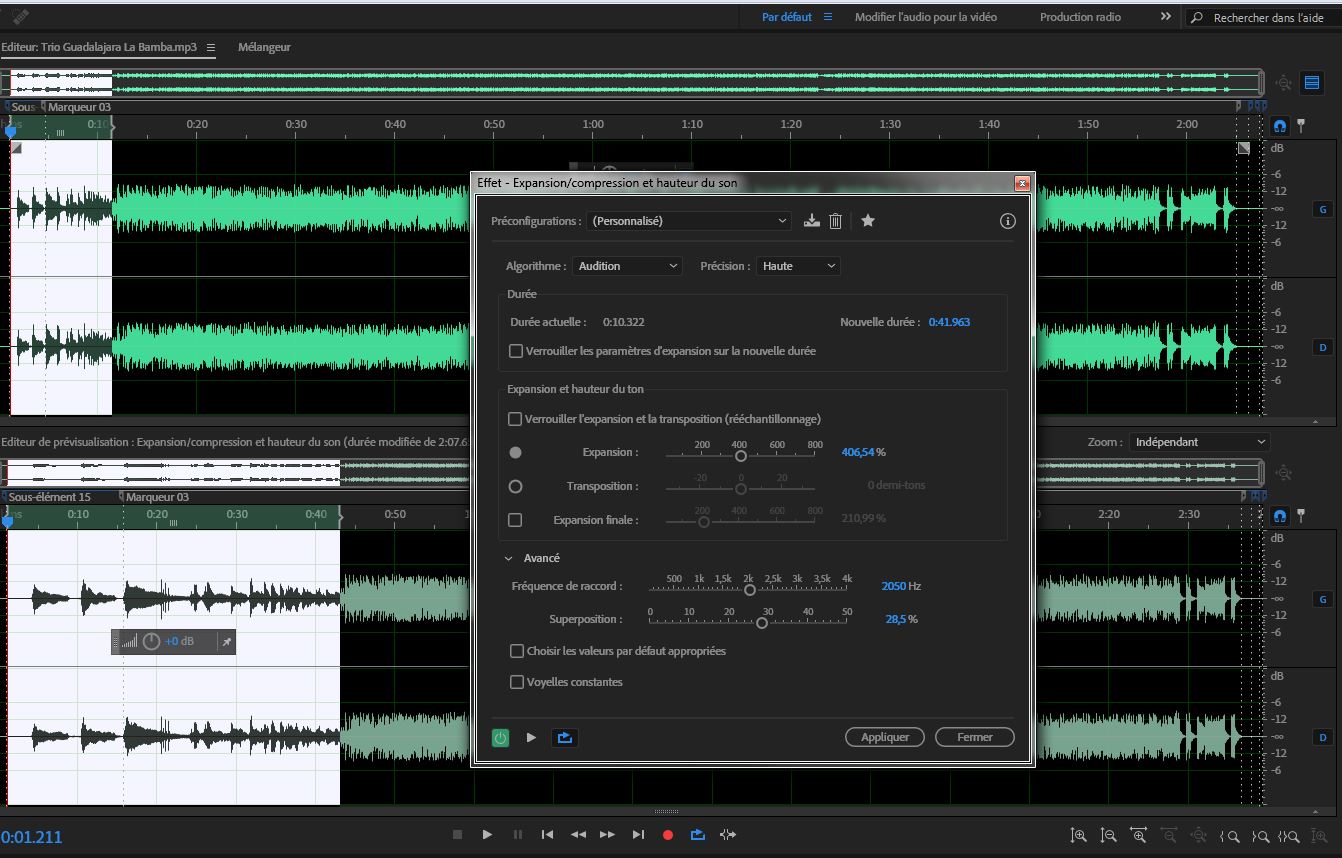This screenshot has height=858, width=1342.
Task: Click the Fermer button
Action: point(974,737)
